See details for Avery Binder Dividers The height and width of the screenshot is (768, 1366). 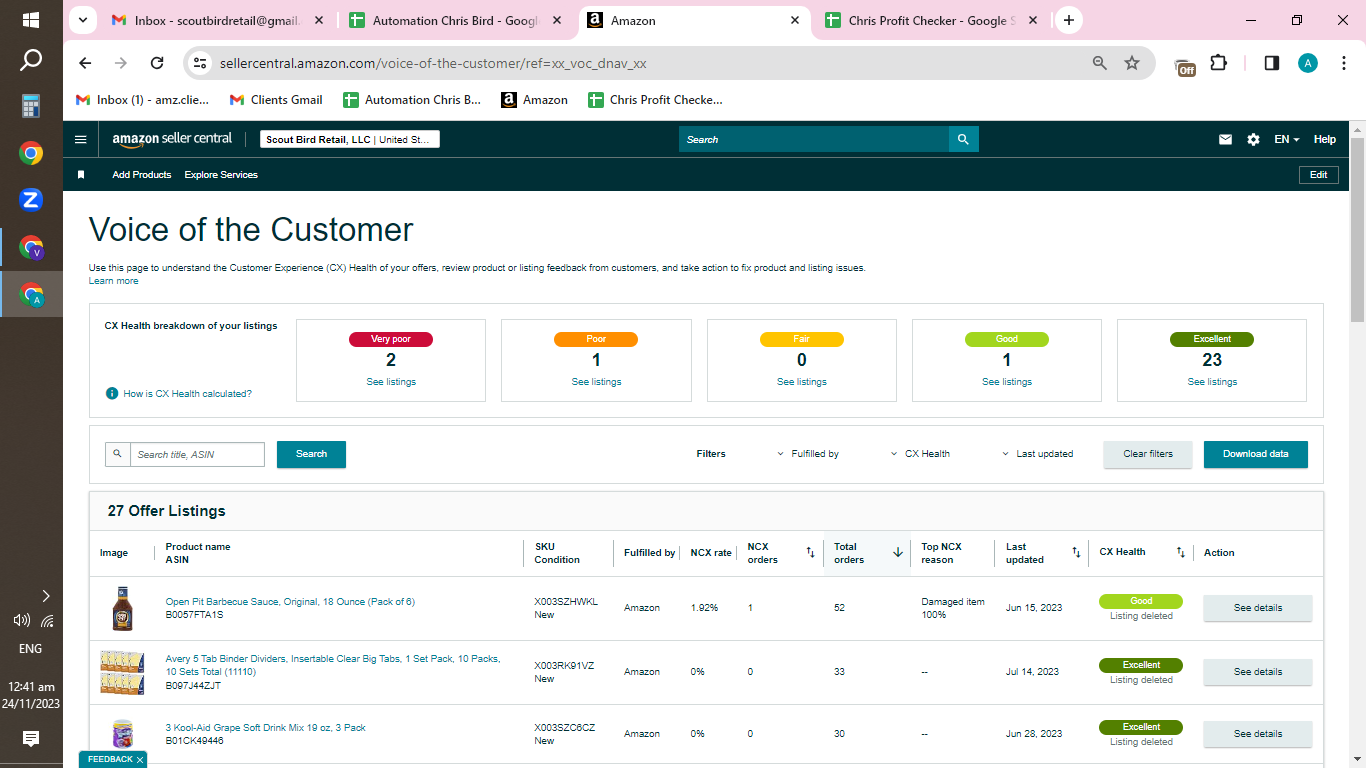coord(1257,672)
